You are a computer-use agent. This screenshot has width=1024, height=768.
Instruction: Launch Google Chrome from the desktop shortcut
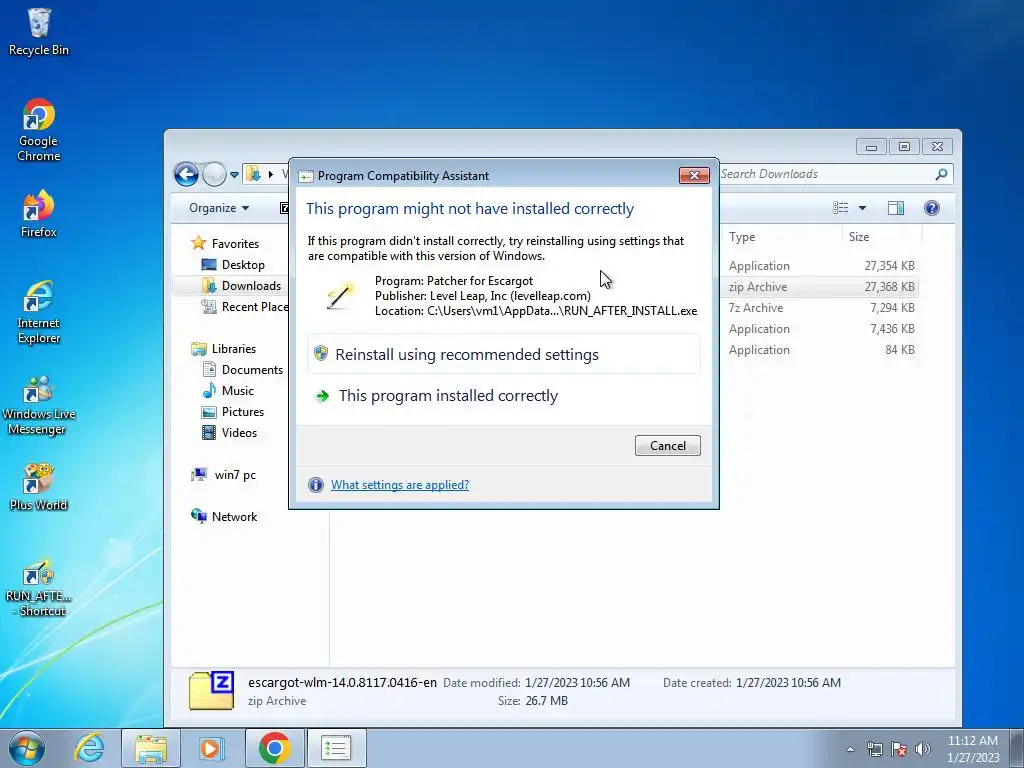[39, 130]
